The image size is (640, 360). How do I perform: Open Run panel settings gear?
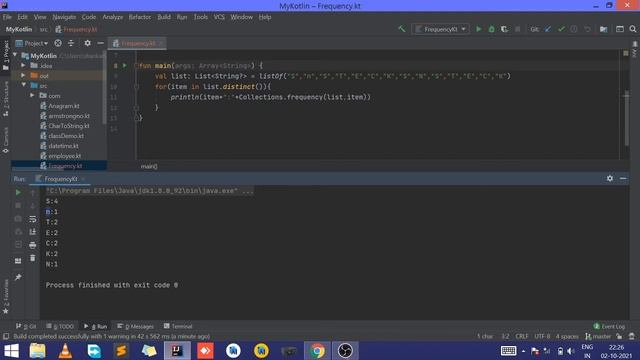tap(610, 178)
